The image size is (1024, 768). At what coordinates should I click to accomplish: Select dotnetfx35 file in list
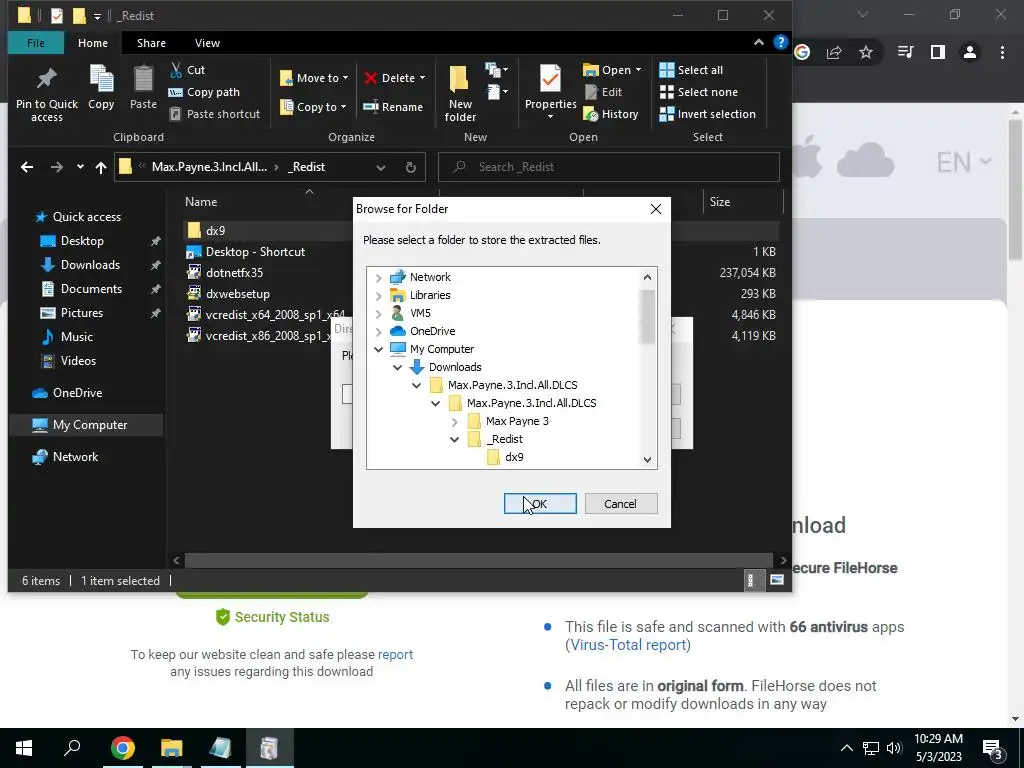pos(234,273)
